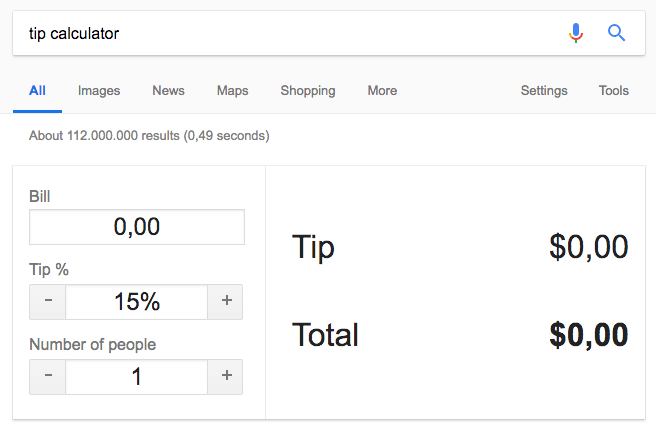
Task: Click the Bill amount input field
Action: tap(137, 227)
